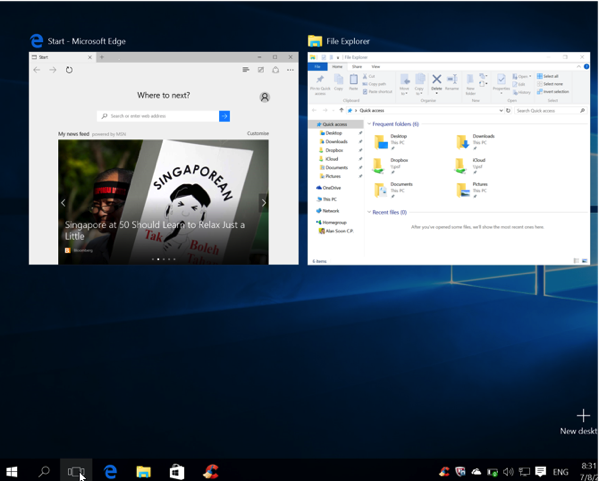Collapse the Frequent folders section

tap(369, 124)
